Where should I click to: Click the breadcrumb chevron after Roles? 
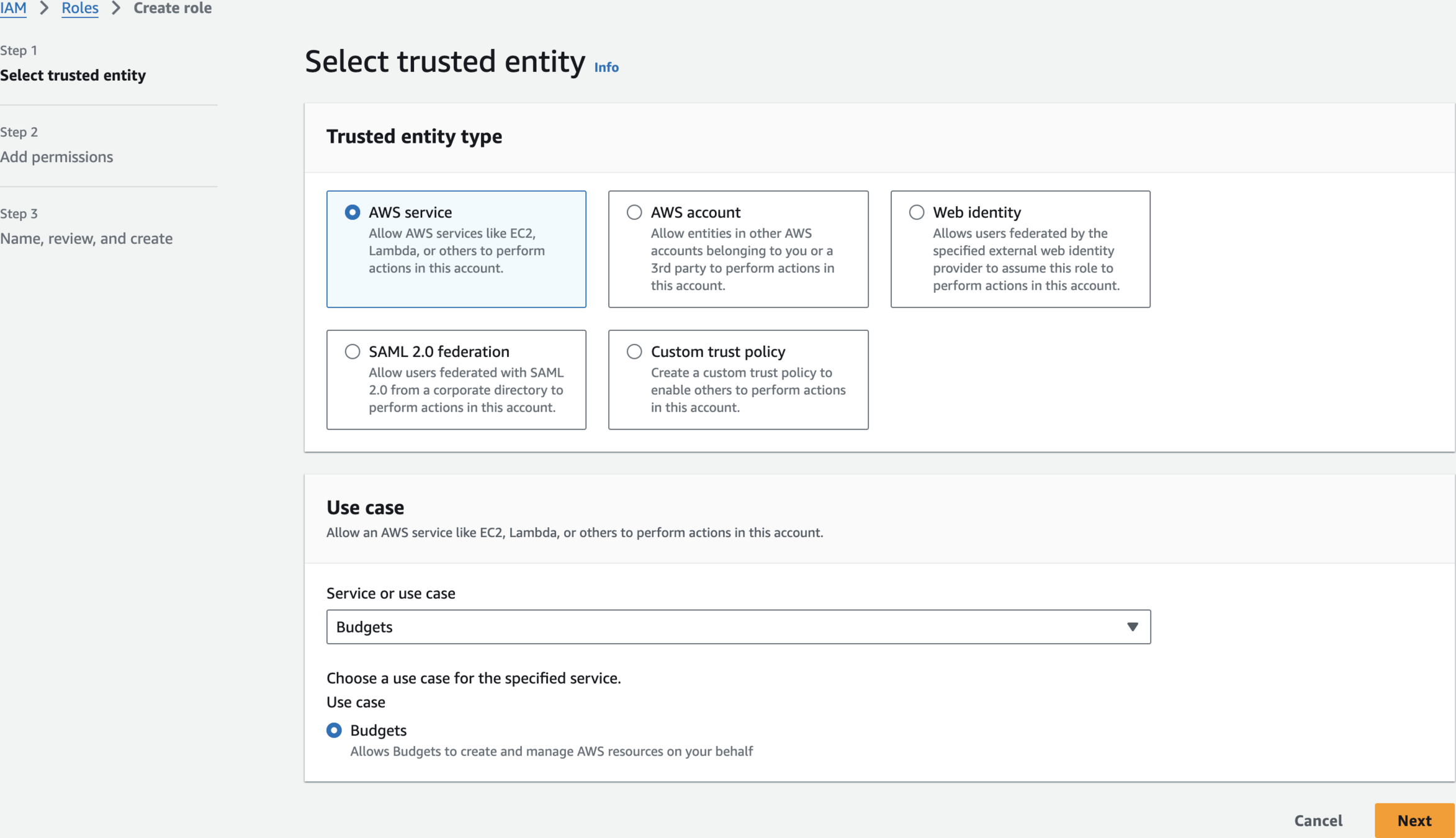(116, 8)
